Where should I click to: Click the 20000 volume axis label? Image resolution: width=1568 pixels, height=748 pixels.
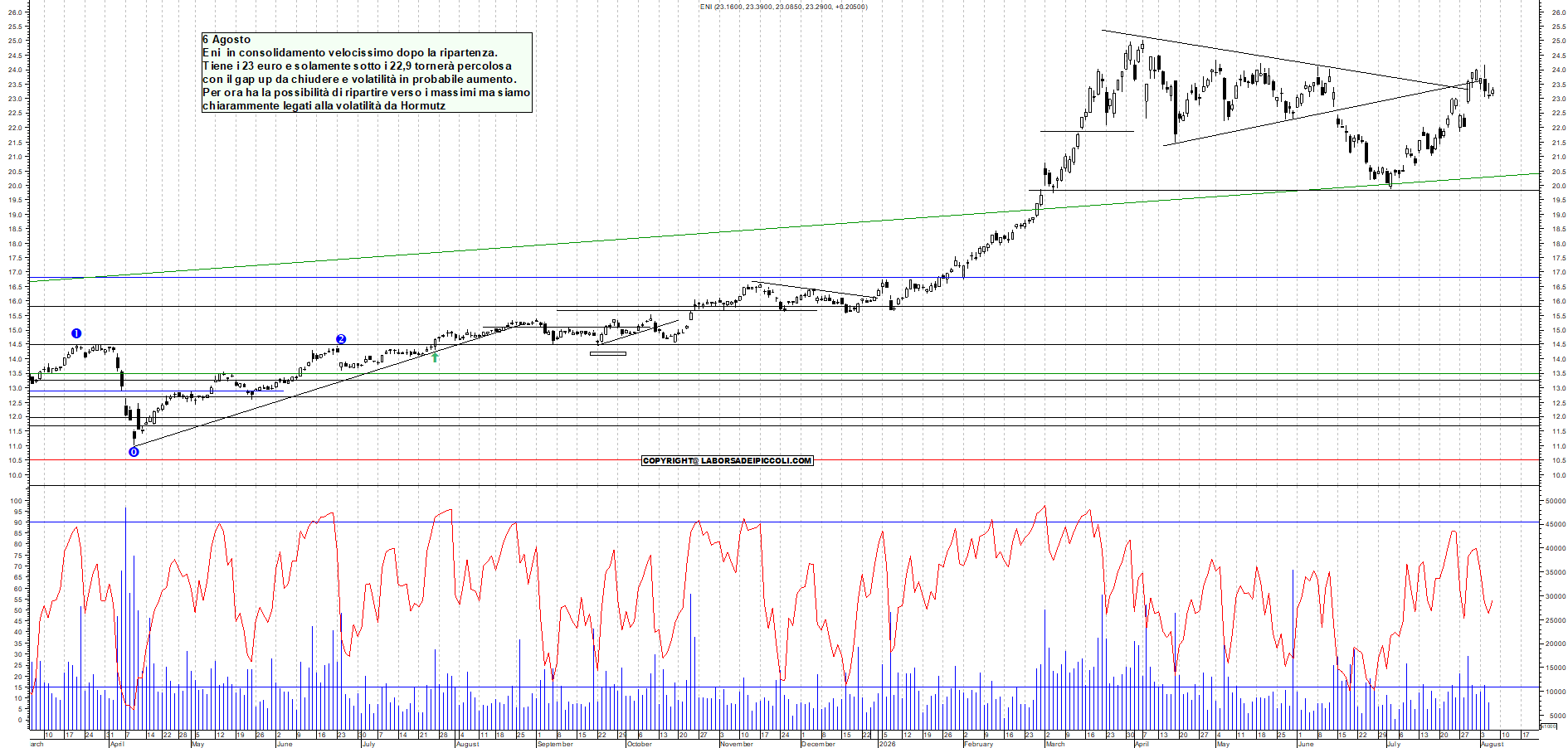point(1555,644)
